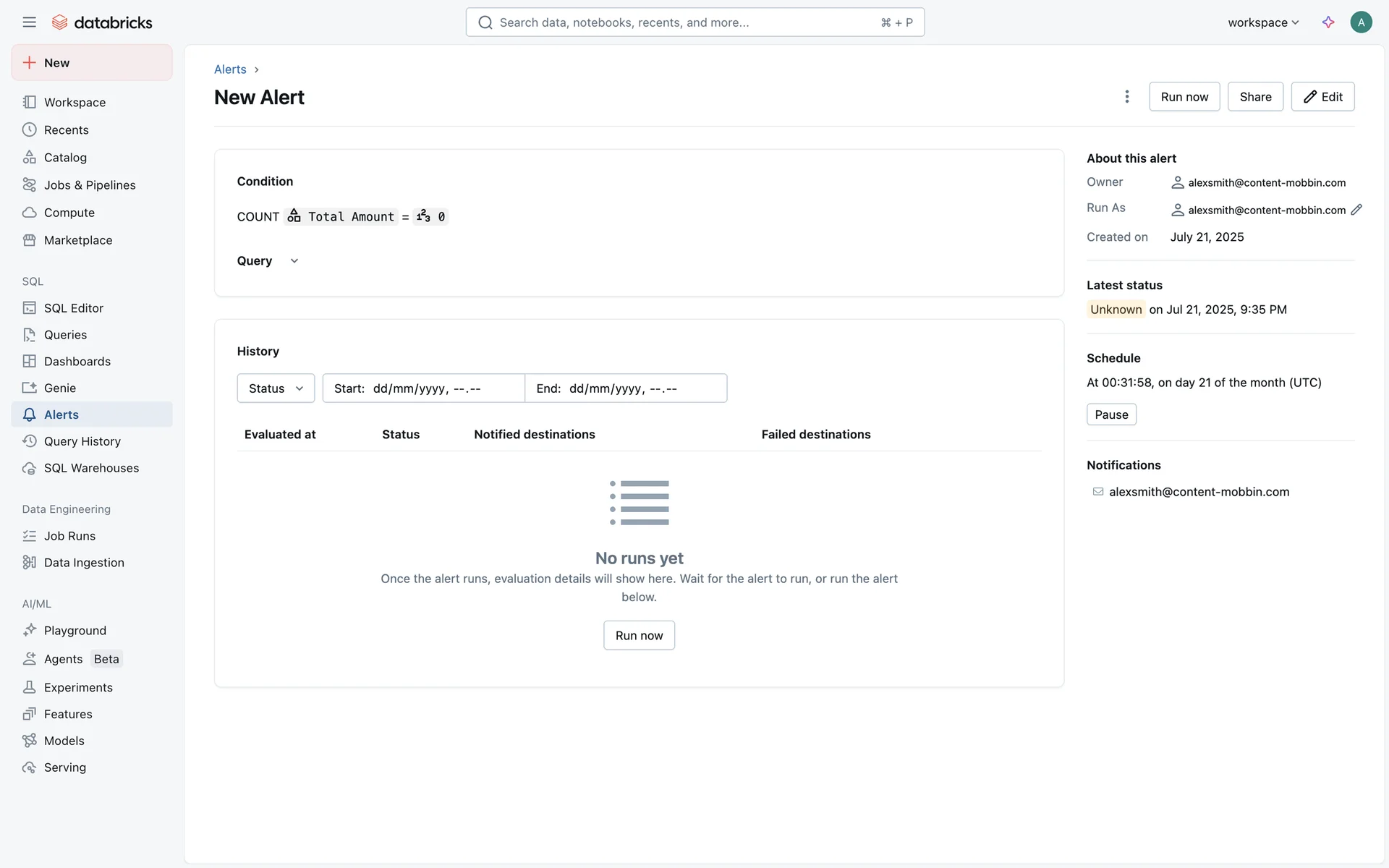Open SQL Editor from the sidebar
Screen dimensions: 1389x868
(73, 308)
